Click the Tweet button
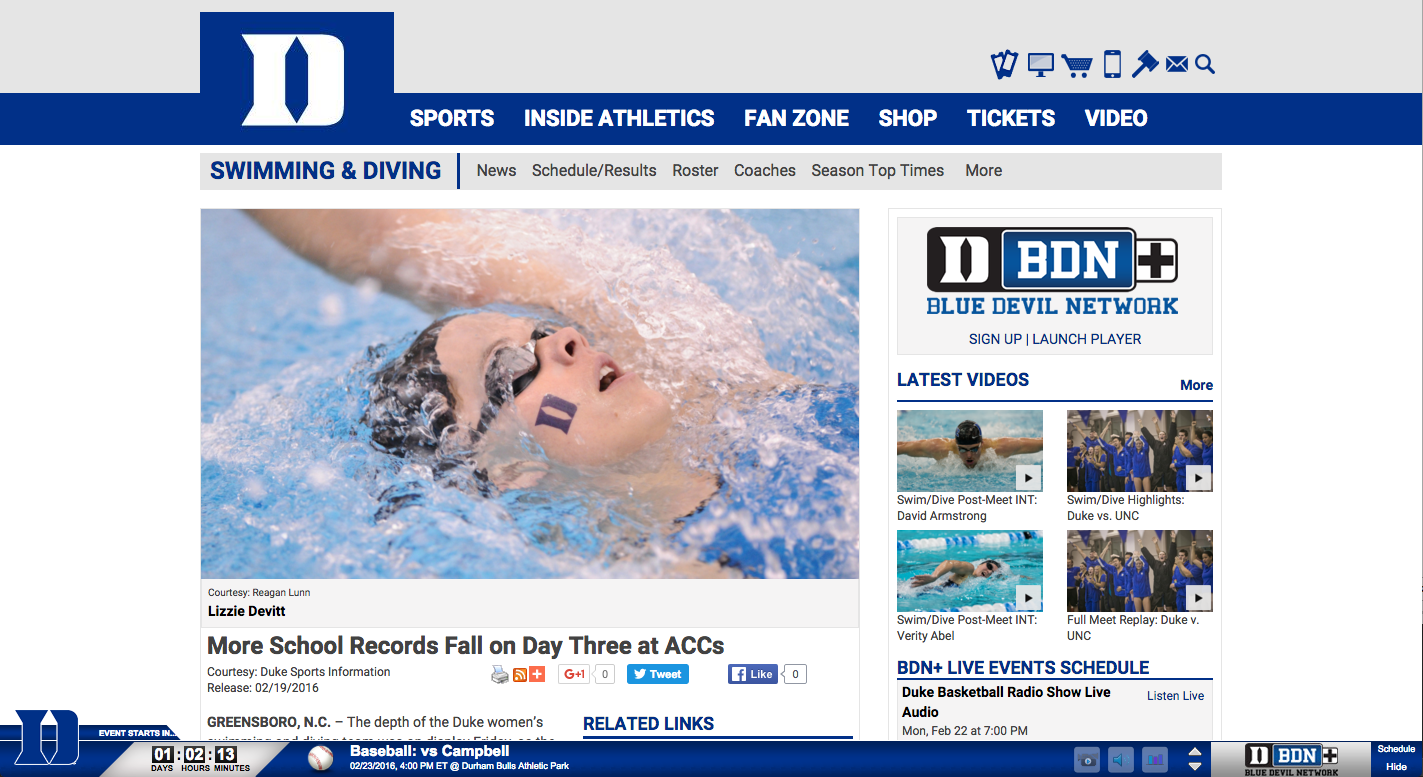Image resolution: width=1423 pixels, height=777 pixels. pos(658,674)
